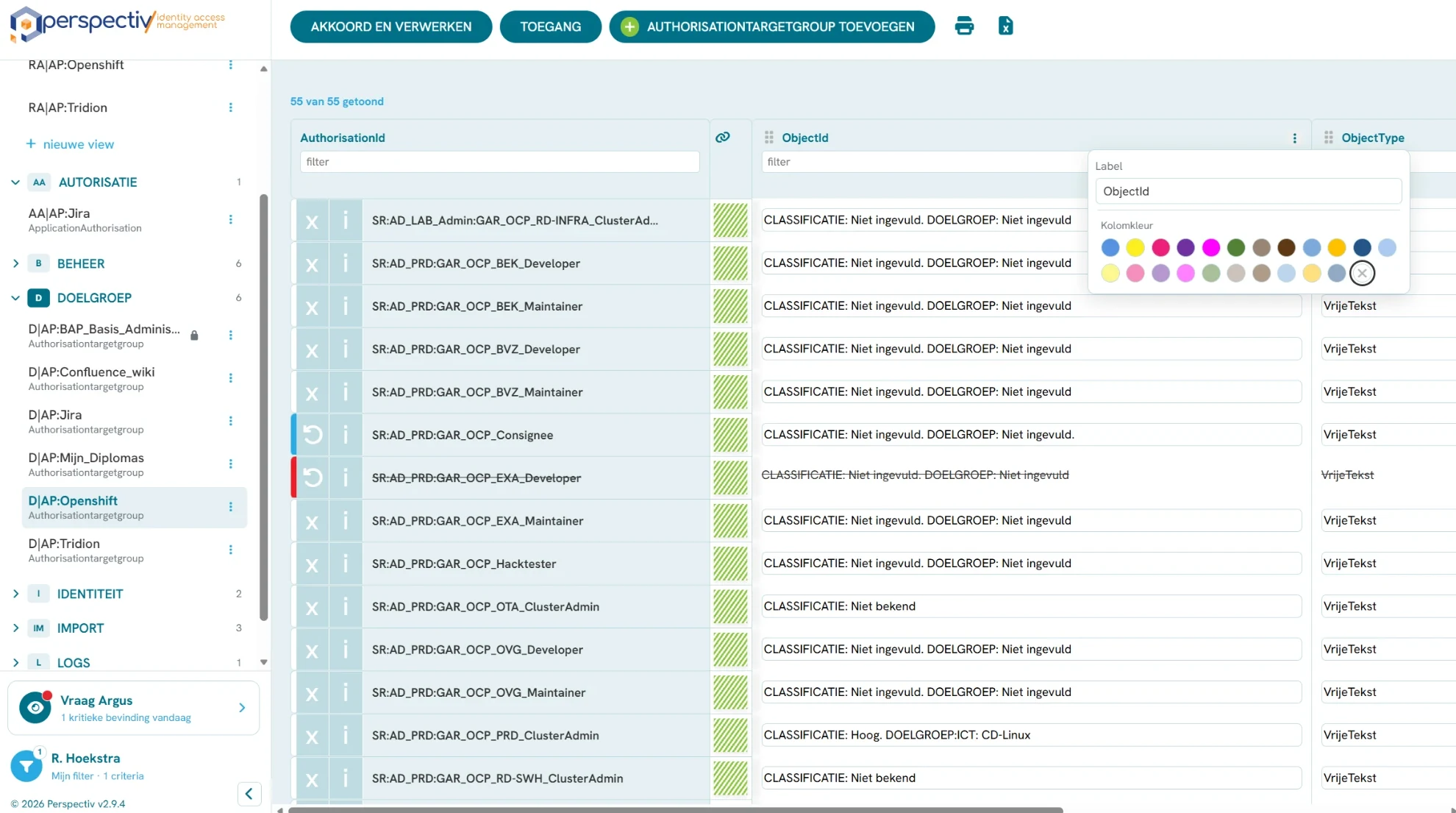
Task: Expand the IDENTITEIT section
Action: 15,594
